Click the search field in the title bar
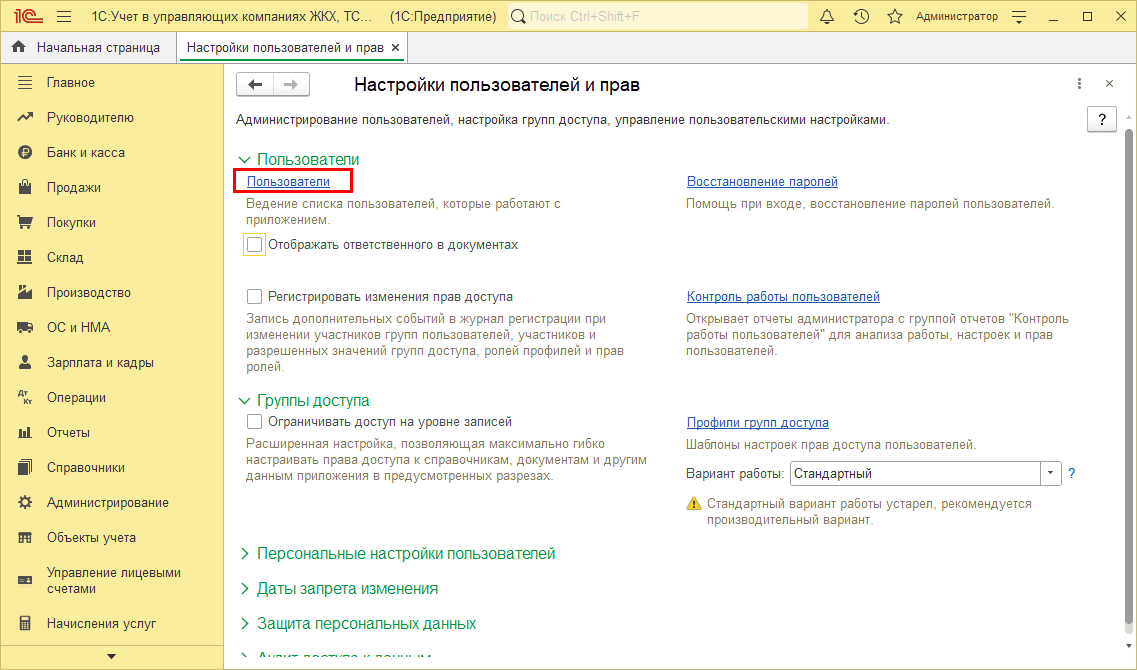This screenshot has height=670, width=1137. [660, 17]
